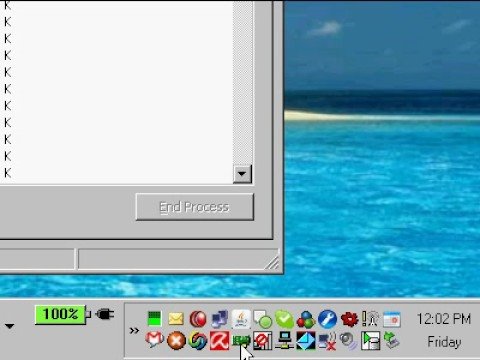Click the 100% battery level indicator

coord(60,314)
